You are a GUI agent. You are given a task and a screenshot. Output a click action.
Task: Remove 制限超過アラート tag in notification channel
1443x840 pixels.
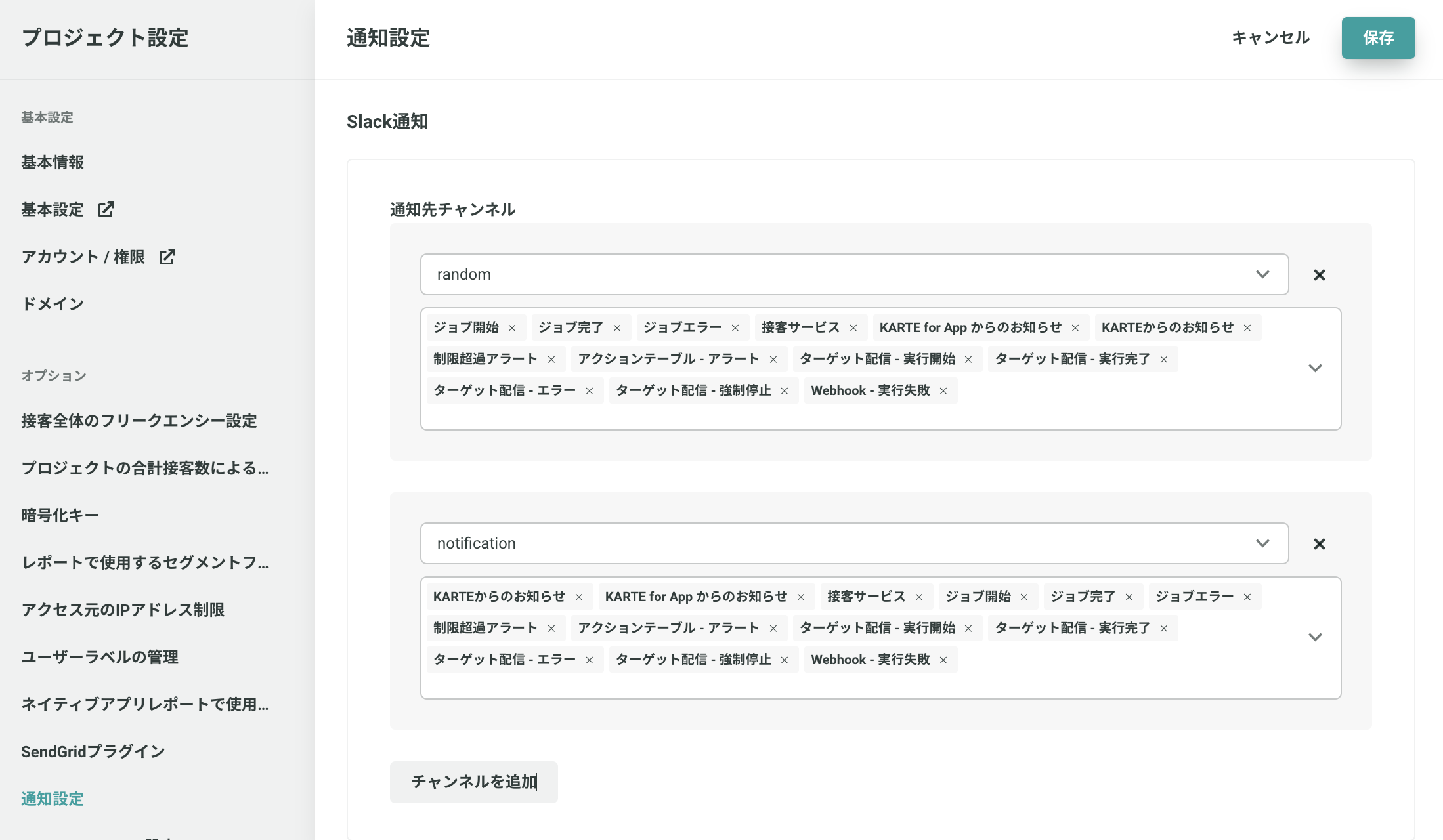pos(551,629)
